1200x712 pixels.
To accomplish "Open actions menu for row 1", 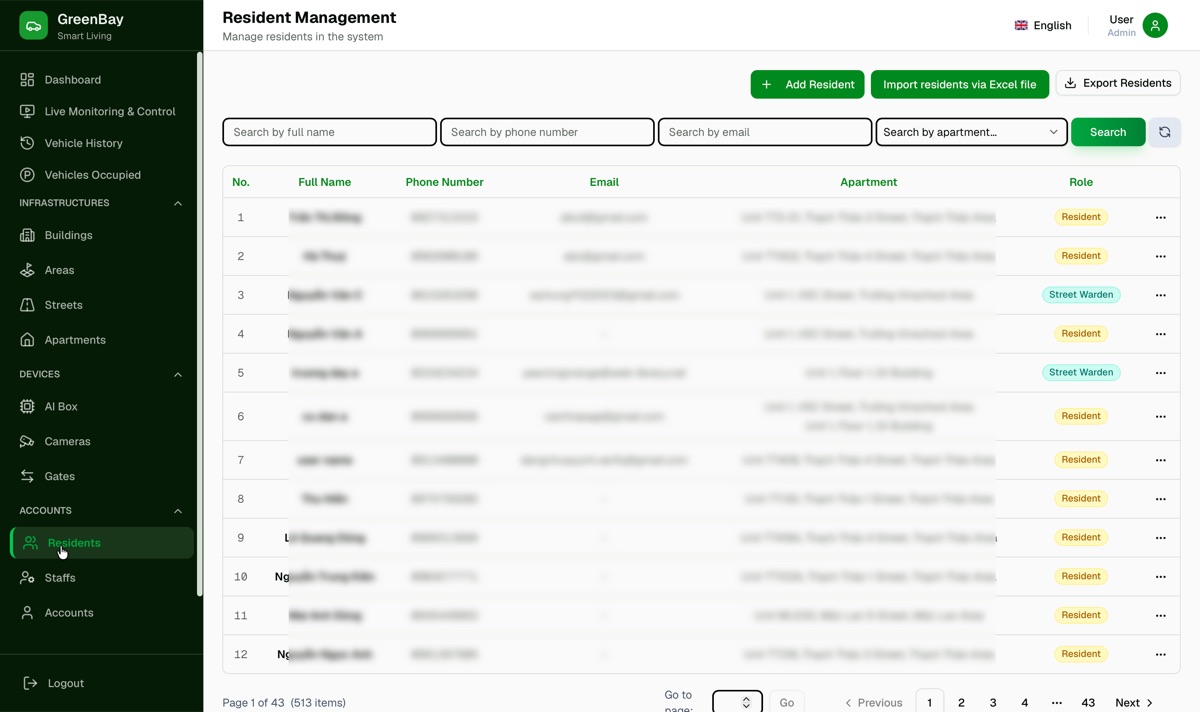I will click(1161, 217).
